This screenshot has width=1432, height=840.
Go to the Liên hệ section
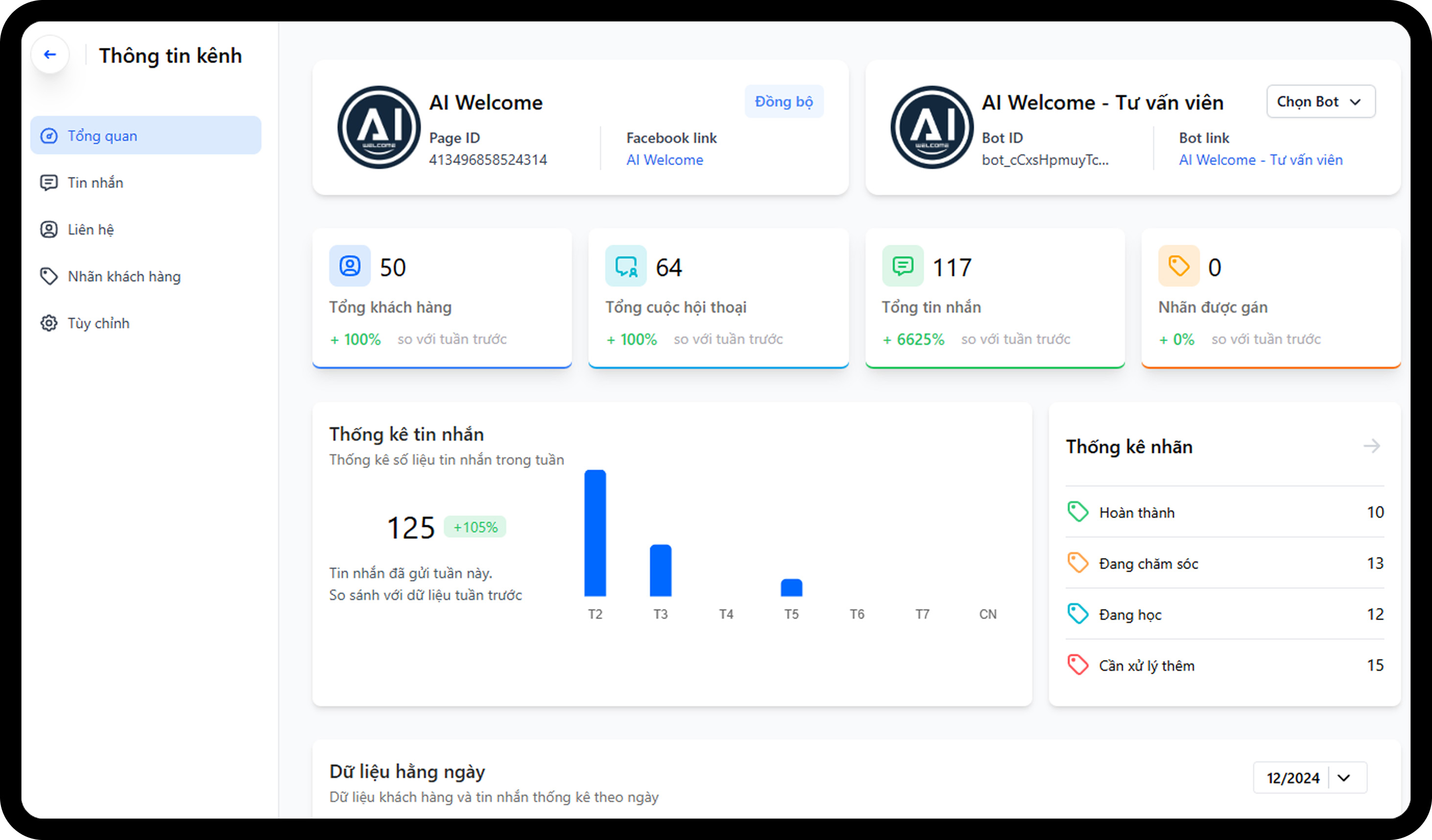pos(90,230)
